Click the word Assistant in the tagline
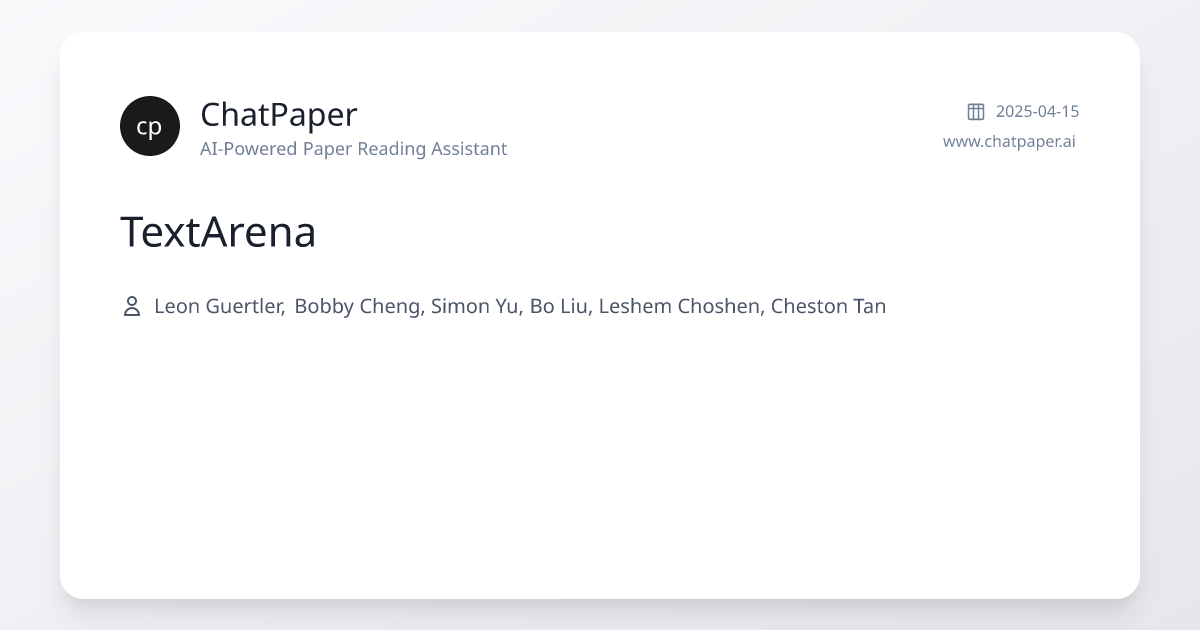The width and height of the screenshot is (1200, 630). coord(468,149)
